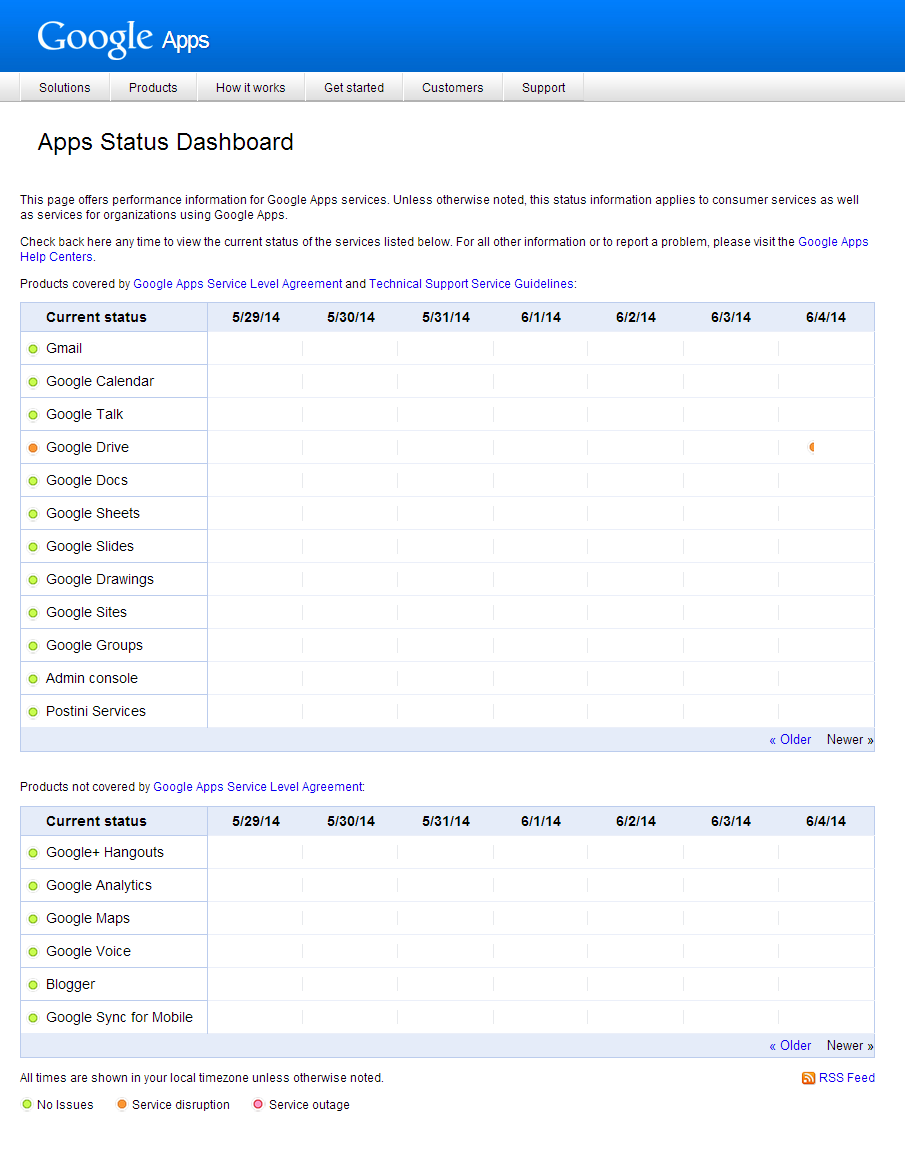Click Older link in the second status table

(x=790, y=1046)
